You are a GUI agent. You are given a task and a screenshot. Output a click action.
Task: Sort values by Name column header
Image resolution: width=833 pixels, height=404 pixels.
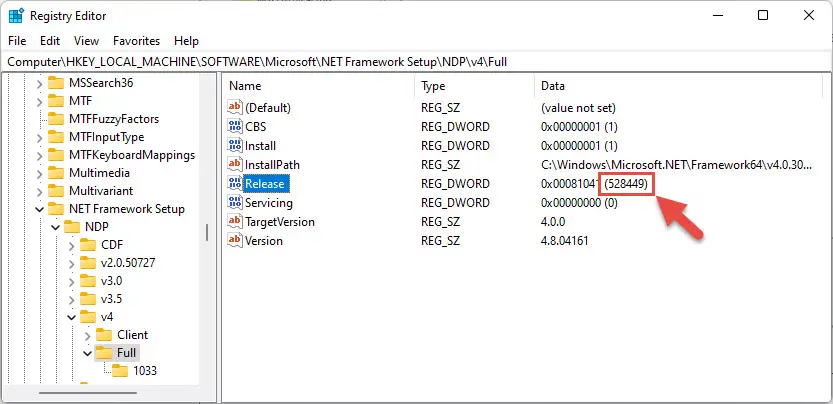point(318,86)
